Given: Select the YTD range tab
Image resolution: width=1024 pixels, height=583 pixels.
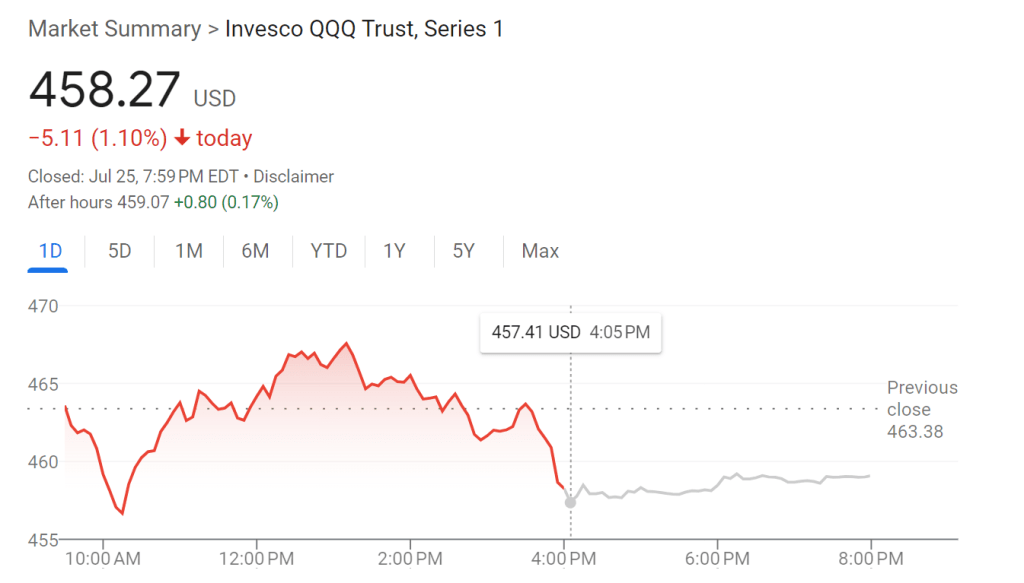Looking at the screenshot, I should [328, 251].
